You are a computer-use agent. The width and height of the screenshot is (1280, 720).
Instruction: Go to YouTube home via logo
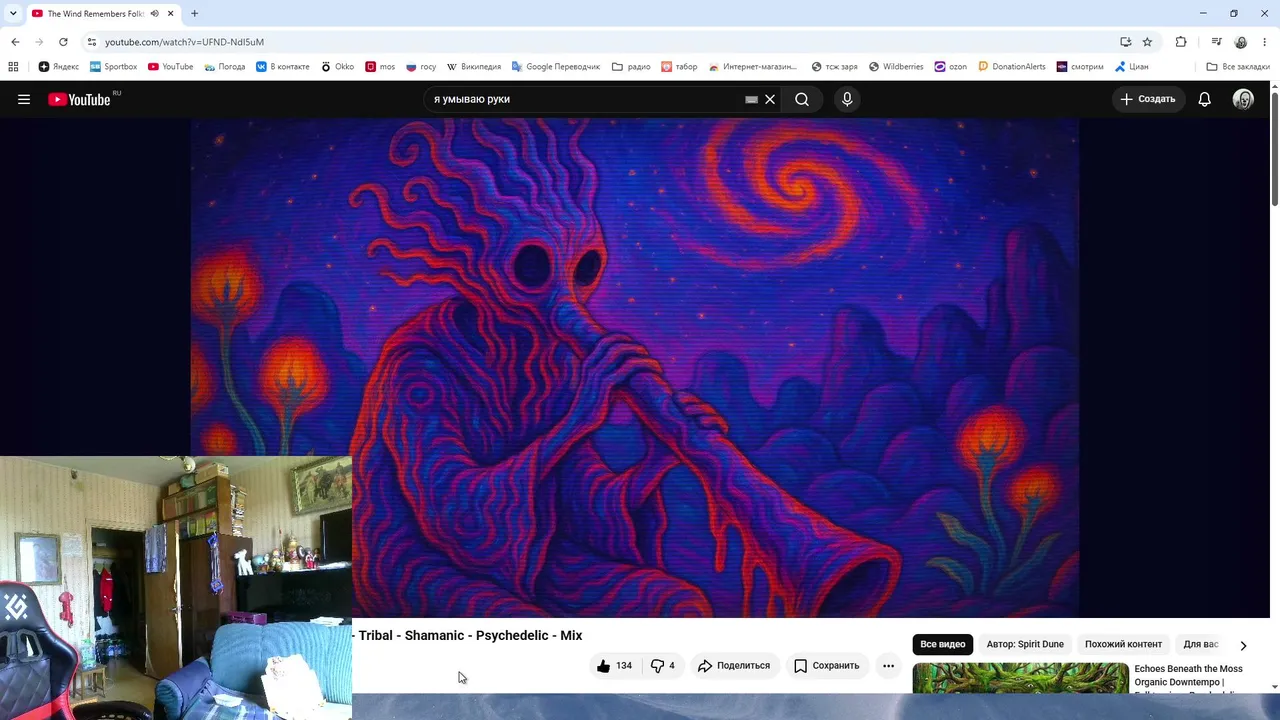coord(79,99)
